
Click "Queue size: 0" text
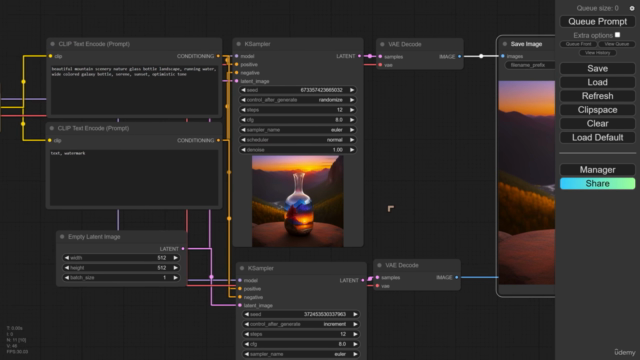coord(597,8)
